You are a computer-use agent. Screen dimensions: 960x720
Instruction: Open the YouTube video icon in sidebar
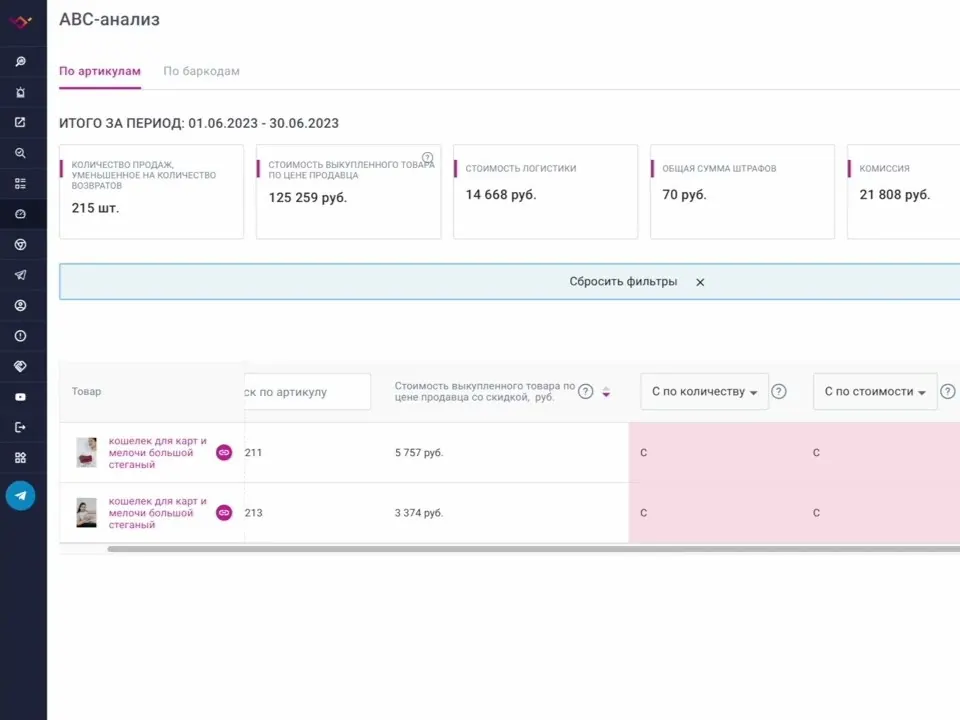20,397
